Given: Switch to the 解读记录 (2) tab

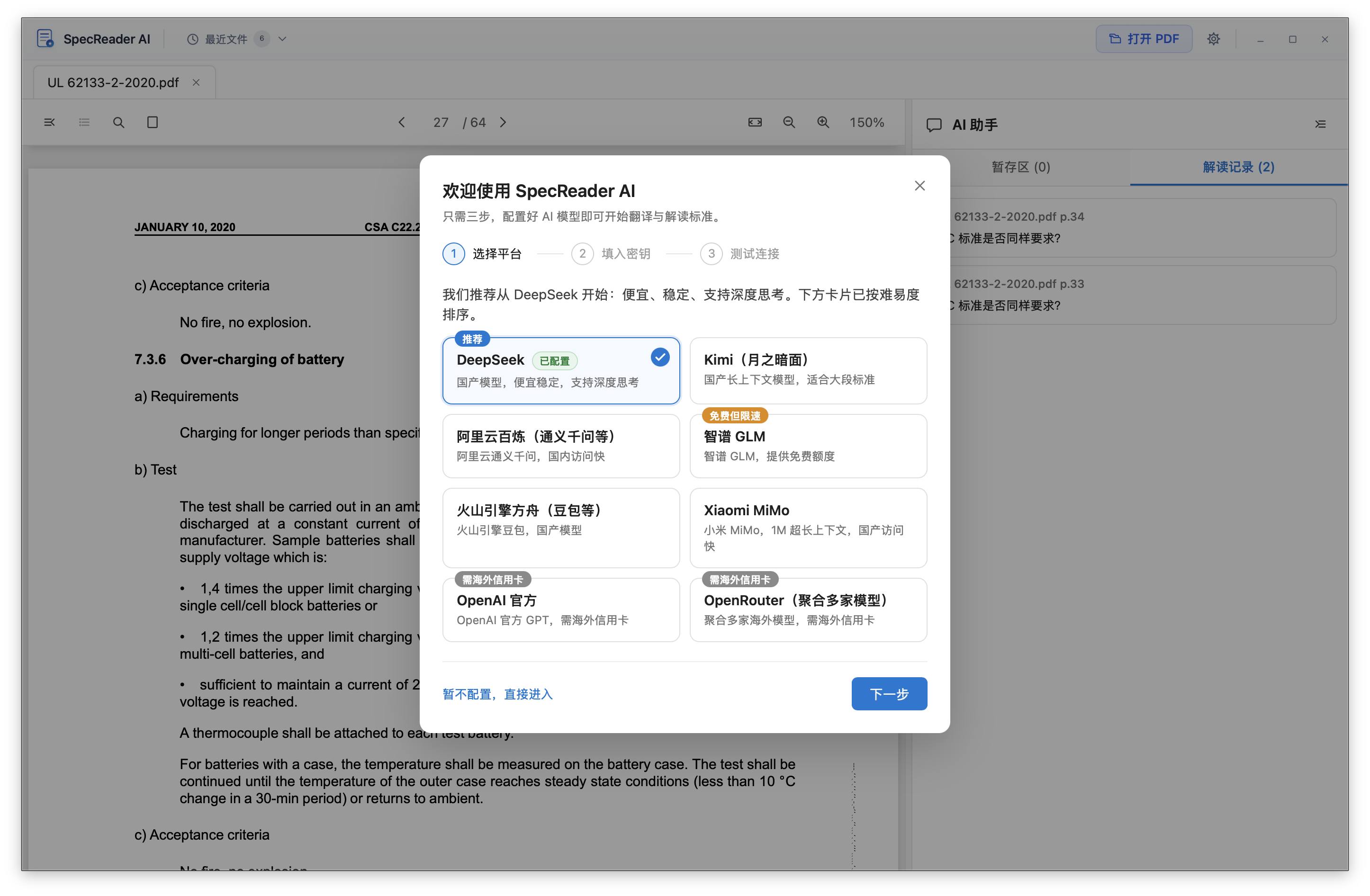Looking at the screenshot, I should pyautogui.click(x=1238, y=167).
